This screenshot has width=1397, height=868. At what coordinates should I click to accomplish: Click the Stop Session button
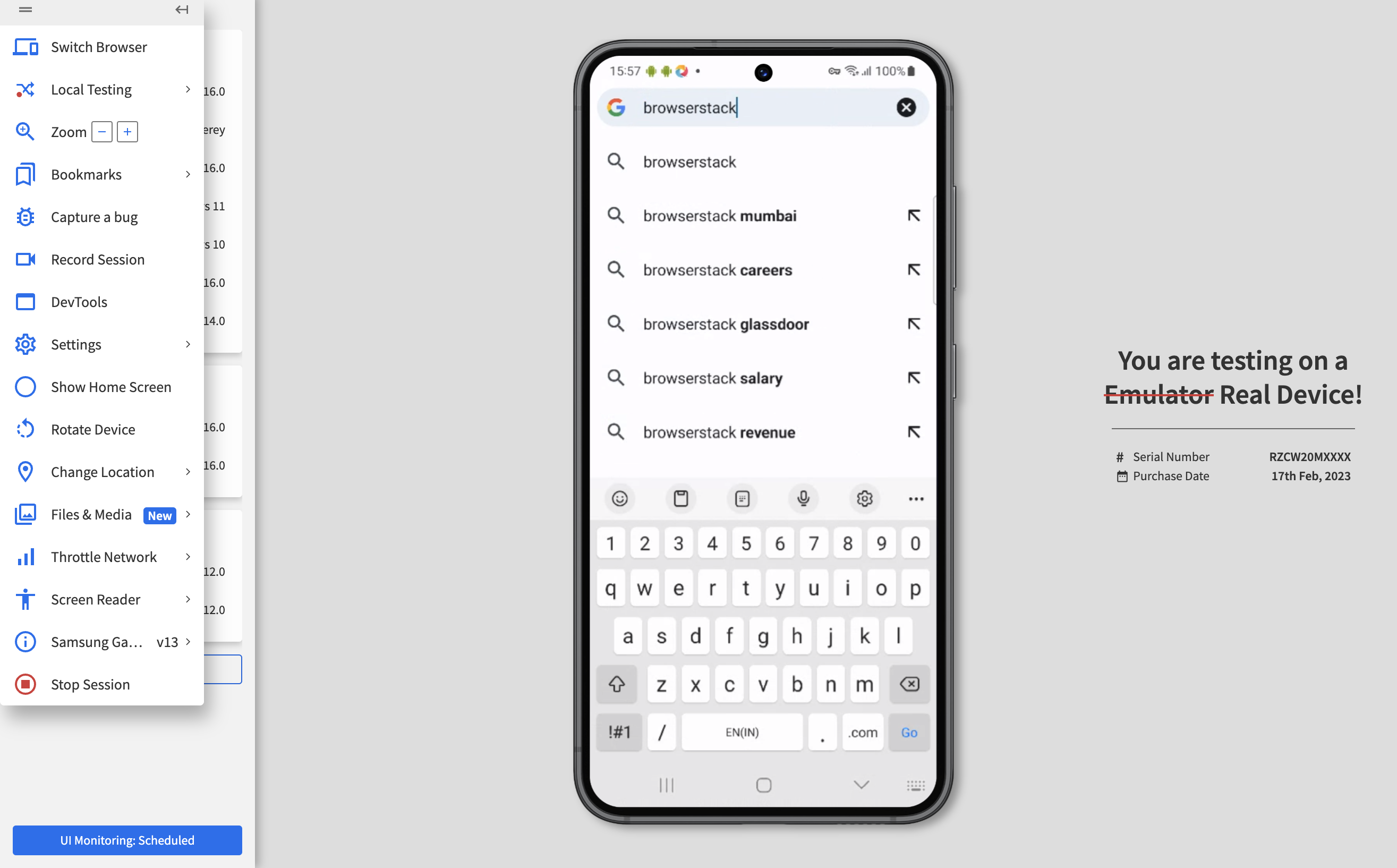[x=89, y=684]
